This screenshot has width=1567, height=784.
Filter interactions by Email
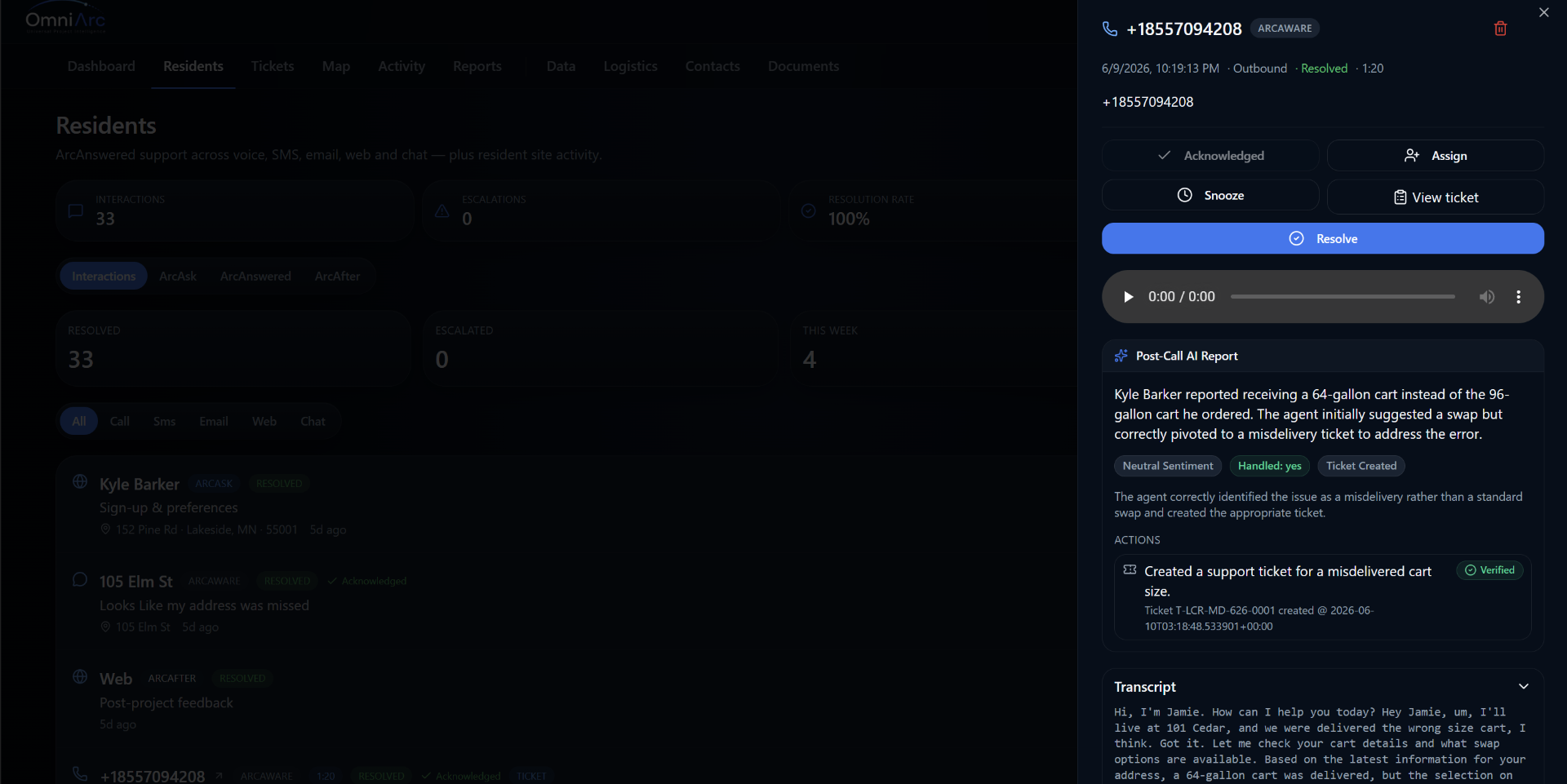214,421
